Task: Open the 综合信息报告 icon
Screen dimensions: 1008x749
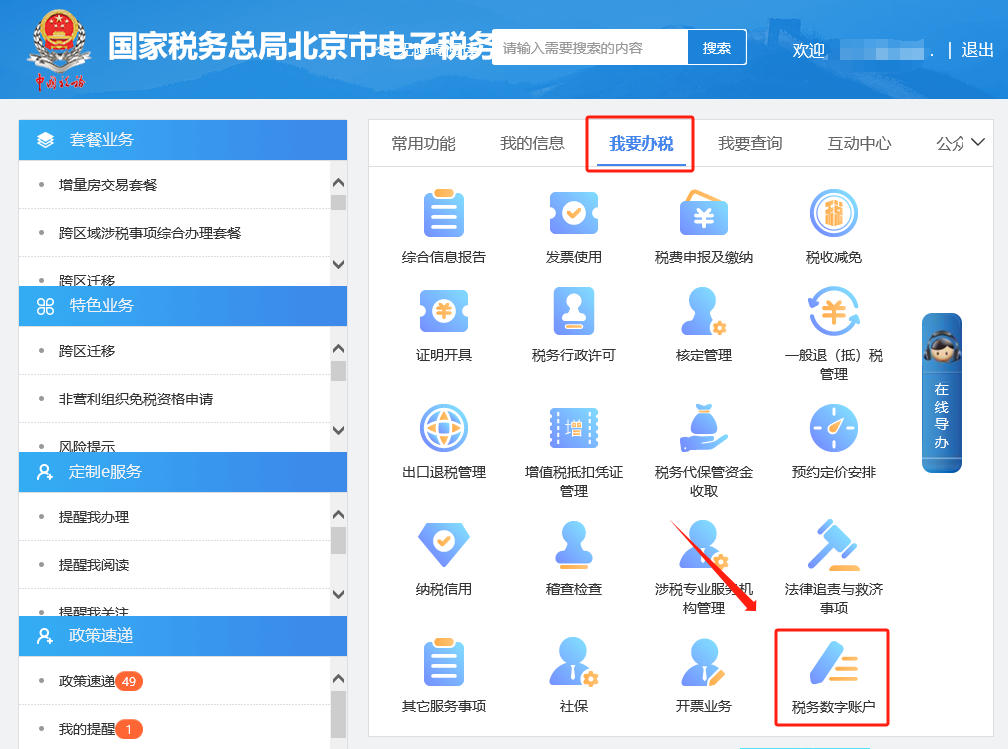Action: tap(444, 214)
